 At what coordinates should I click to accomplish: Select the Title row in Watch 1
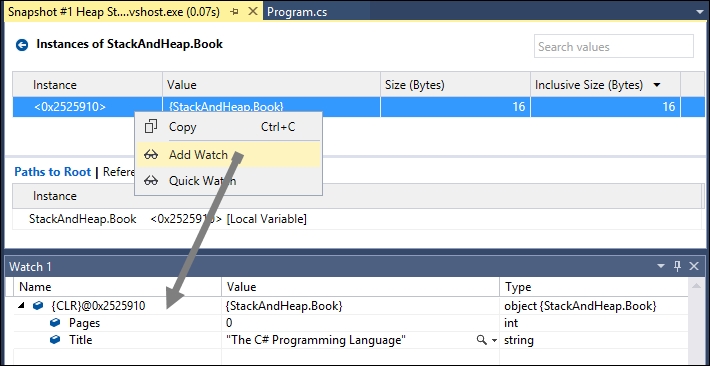pos(350,340)
